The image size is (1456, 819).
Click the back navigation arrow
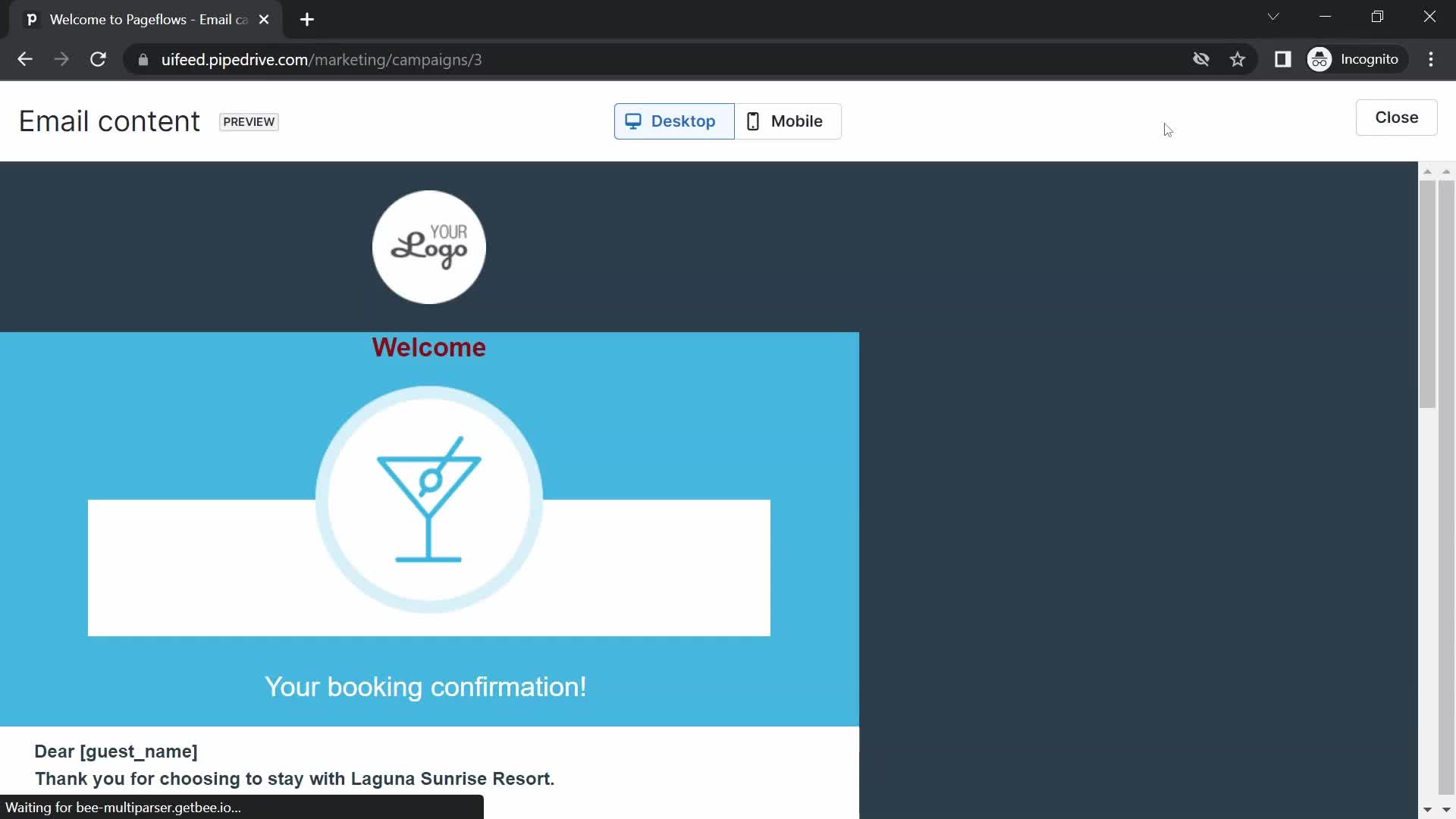coord(25,60)
